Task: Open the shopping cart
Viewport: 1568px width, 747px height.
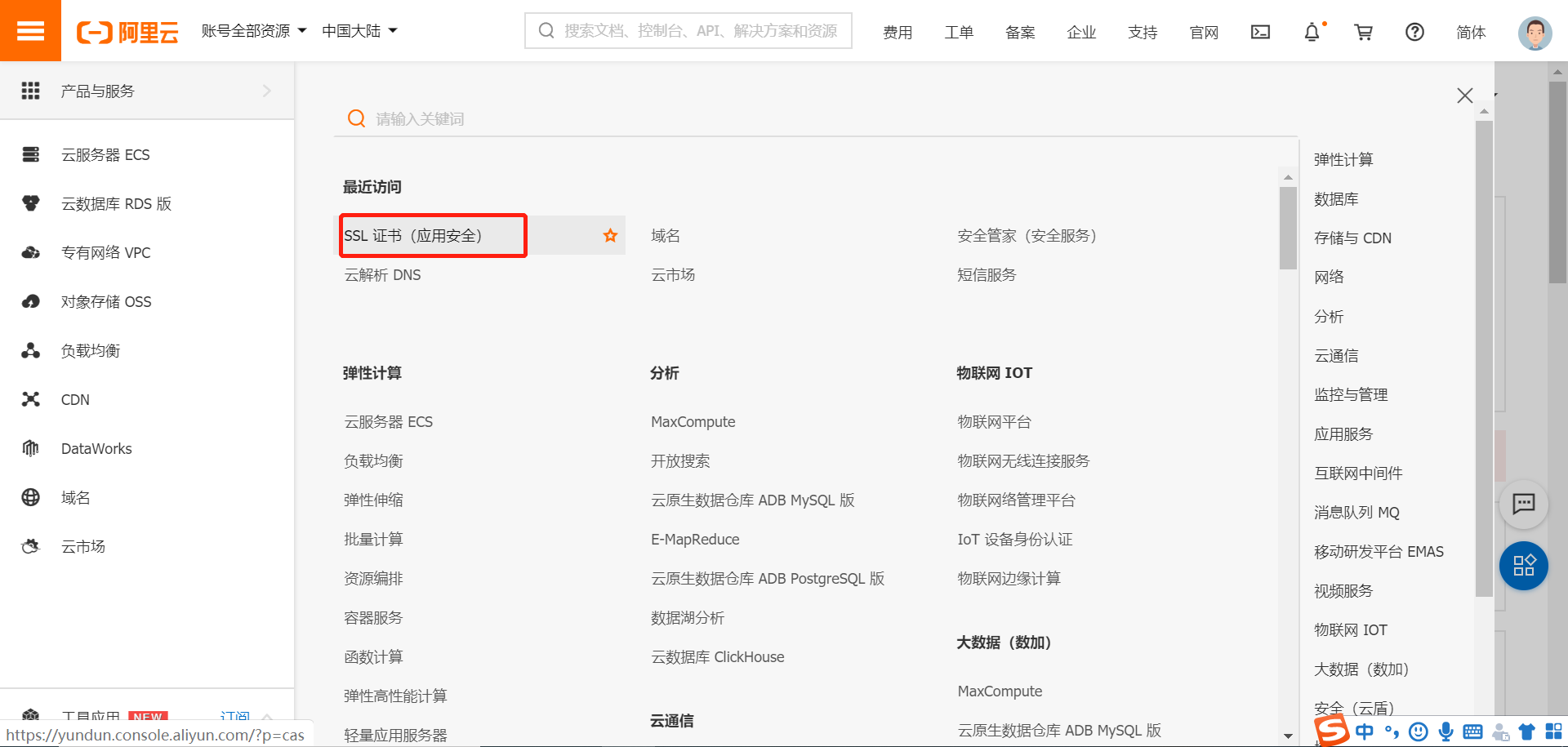Action: tap(1363, 32)
